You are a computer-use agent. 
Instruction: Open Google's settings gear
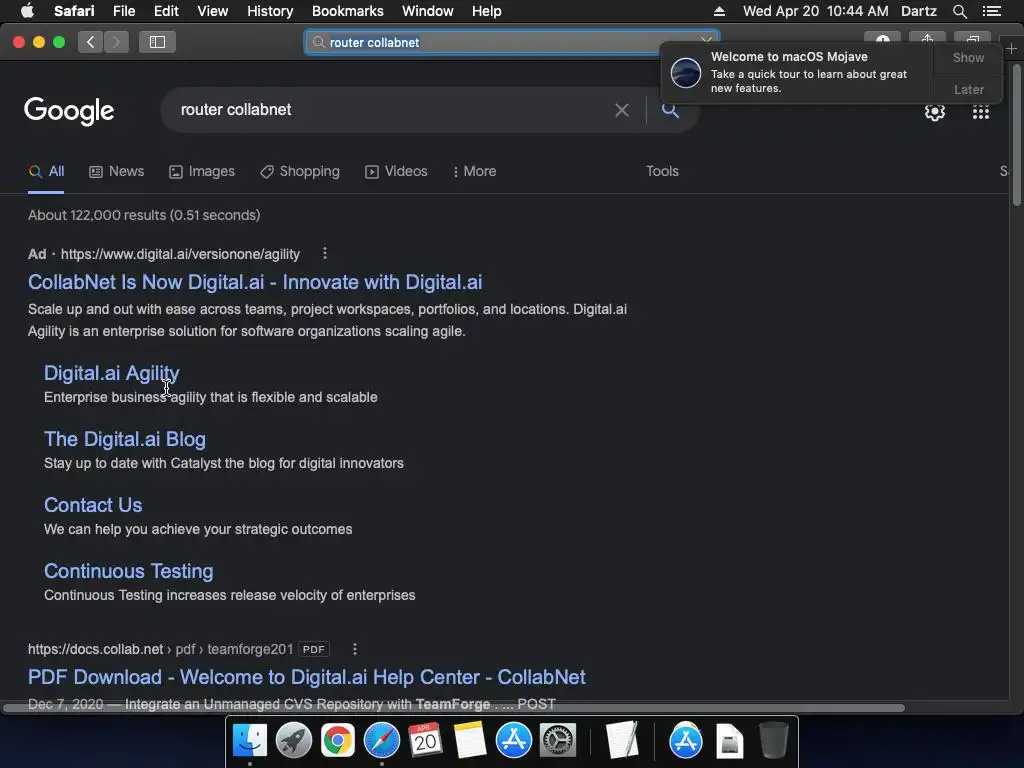pyautogui.click(x=935, y=112)
